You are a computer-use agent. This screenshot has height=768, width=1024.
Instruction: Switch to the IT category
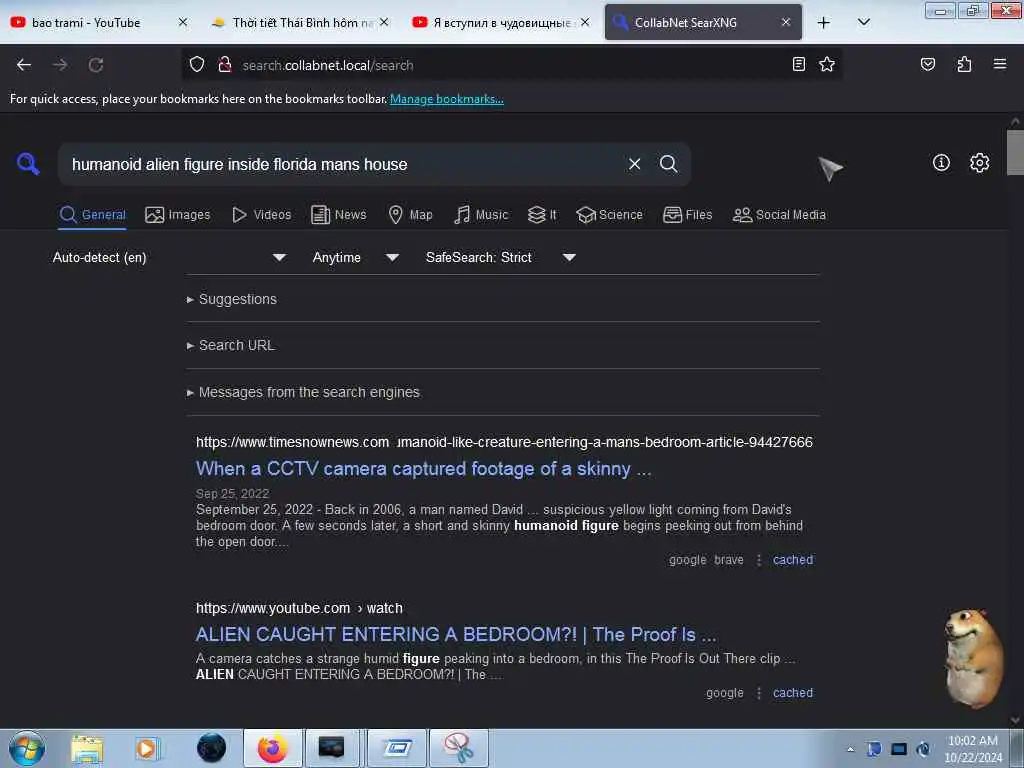tap(542, 215)
